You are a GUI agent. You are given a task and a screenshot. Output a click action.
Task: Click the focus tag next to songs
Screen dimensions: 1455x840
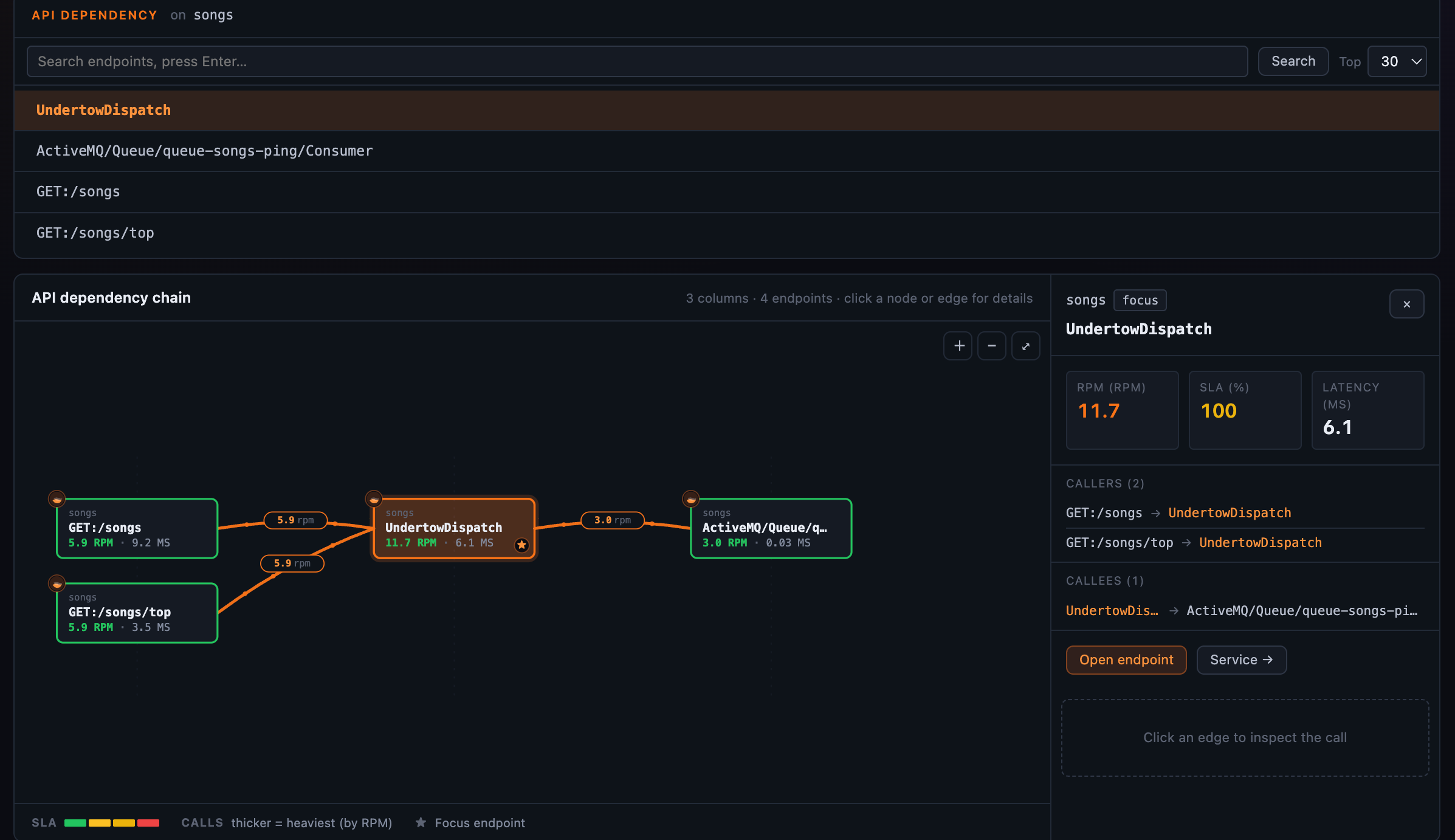tap(1140, 300)
